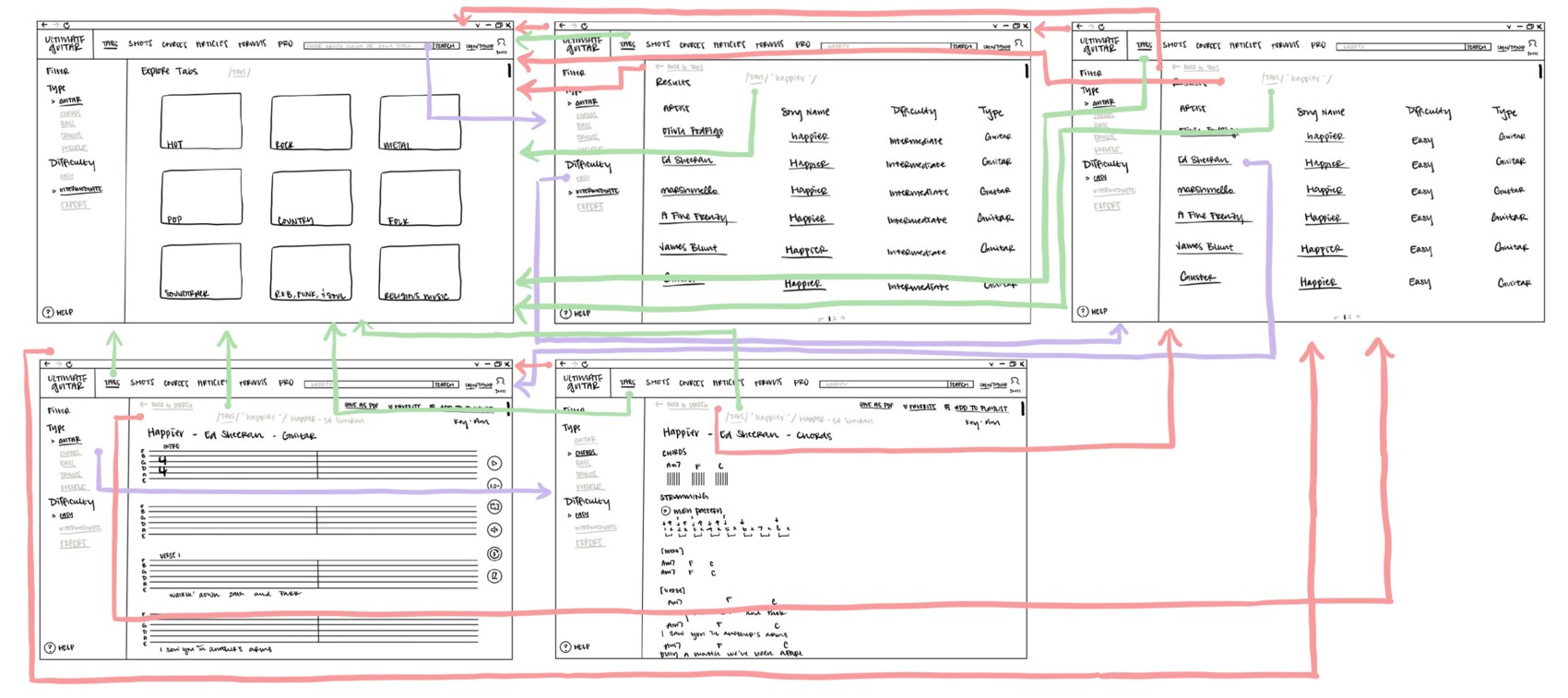Click the Help question mark icon on Explore Tabs screen
The height and width of the screenshot is (698, 1568).
(x=48, y=312)
